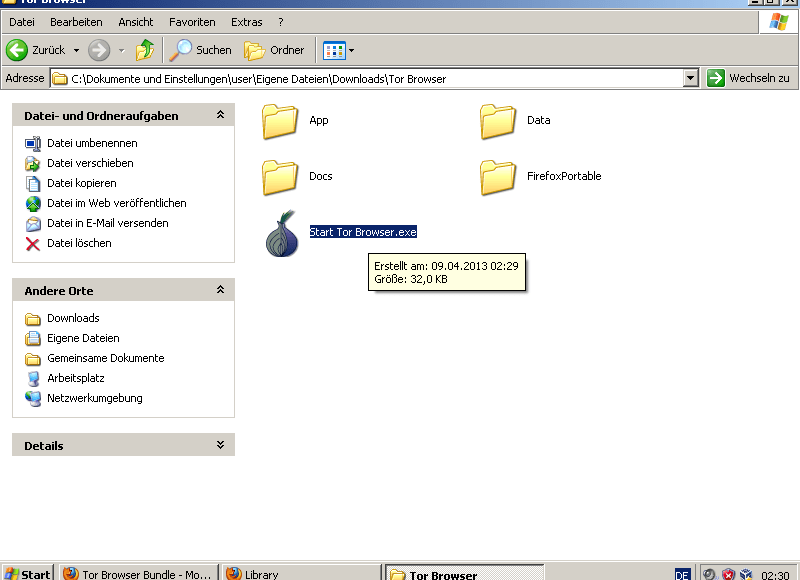Image resolution: width=800 pixels, height=580 pixels.
Task: Click the Datei in E-Mail versenden link
Action: click(x=108, y=223)
